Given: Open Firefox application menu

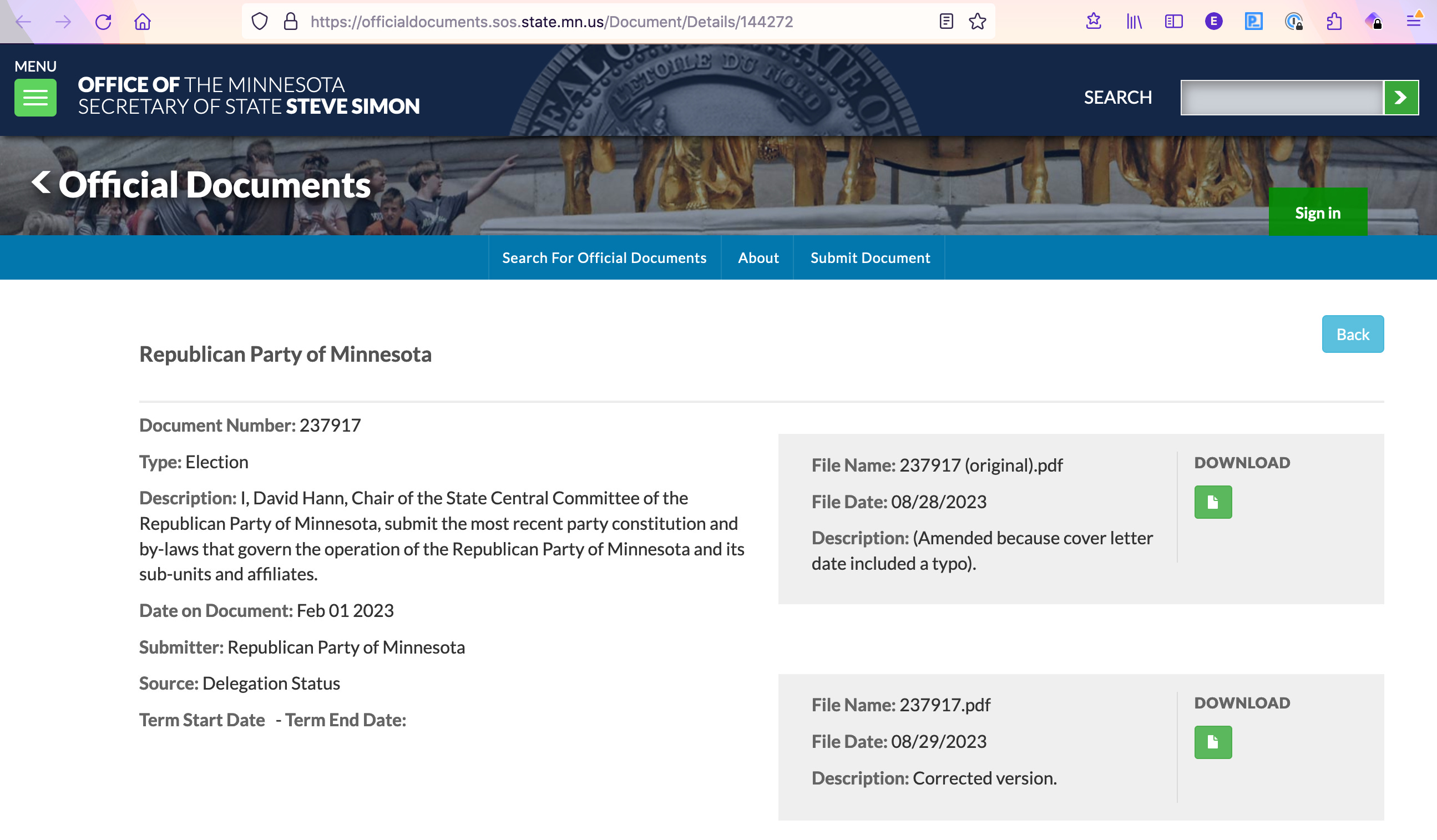Looking at the screenshot, I should coord(1413,22).
